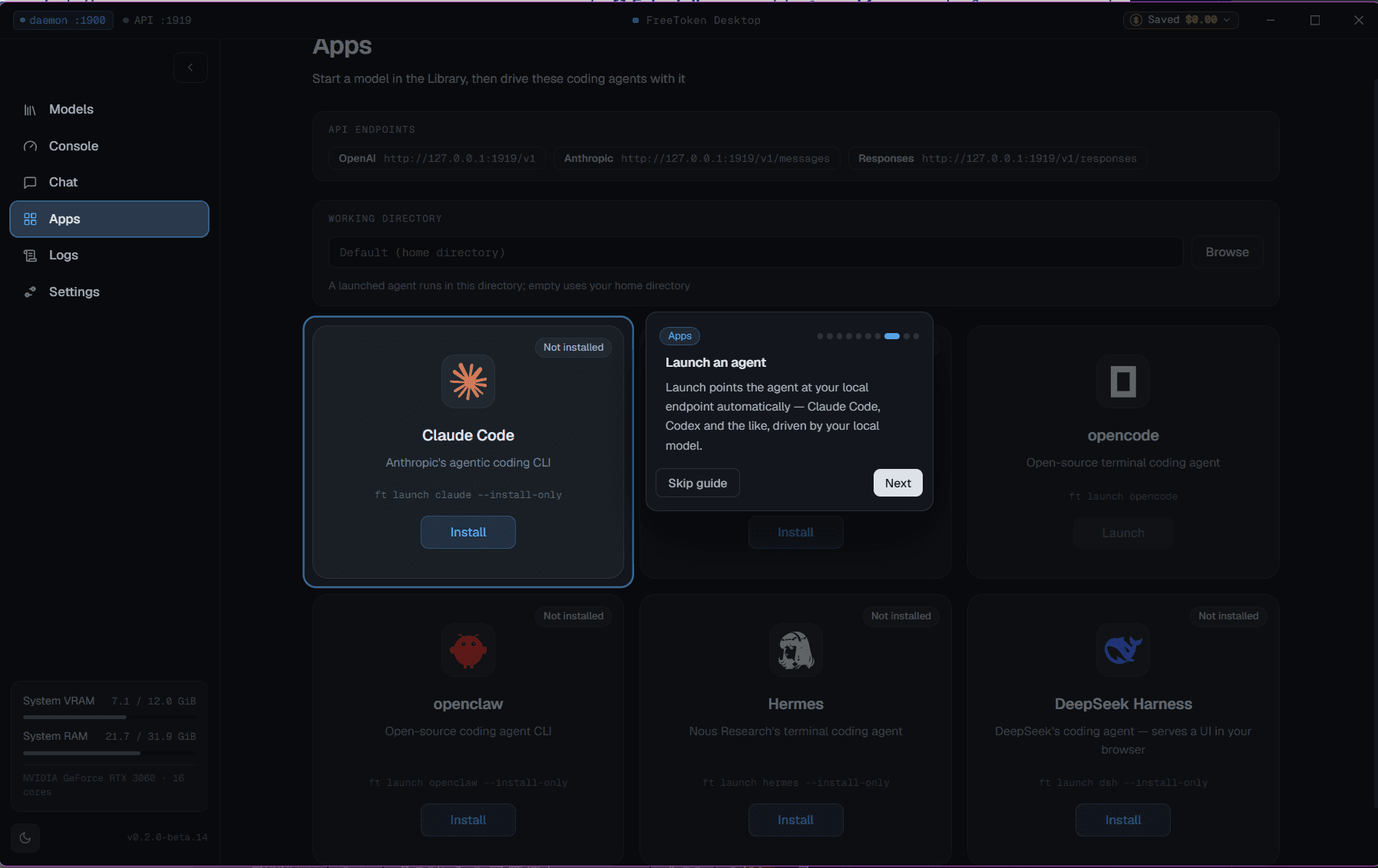Open Settings from the sidebar
This screenshot has height=868, width=1378.
(x=109, y=292)
